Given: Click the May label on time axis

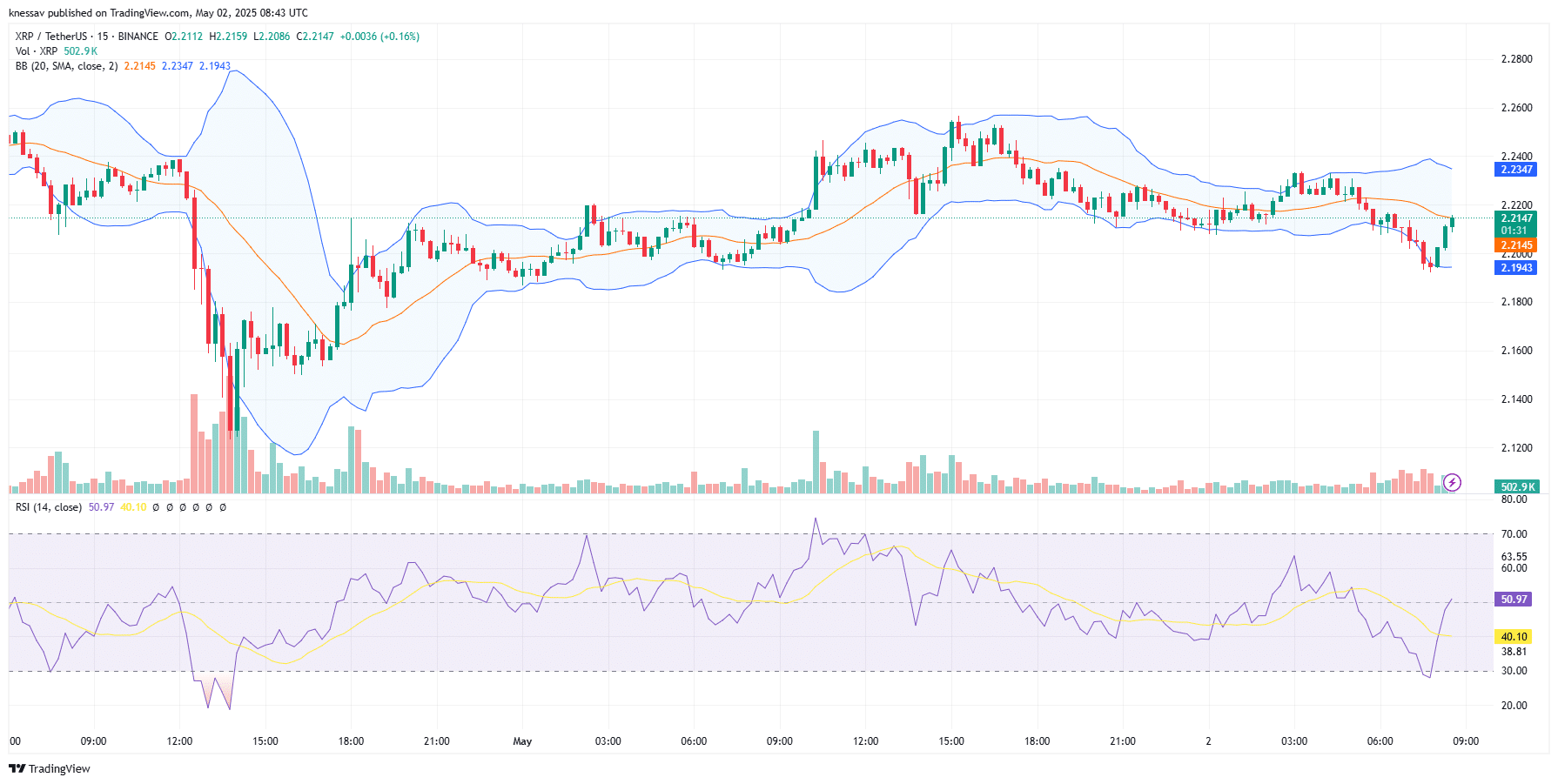Looking at the screenshot, I should pos(522,741).
